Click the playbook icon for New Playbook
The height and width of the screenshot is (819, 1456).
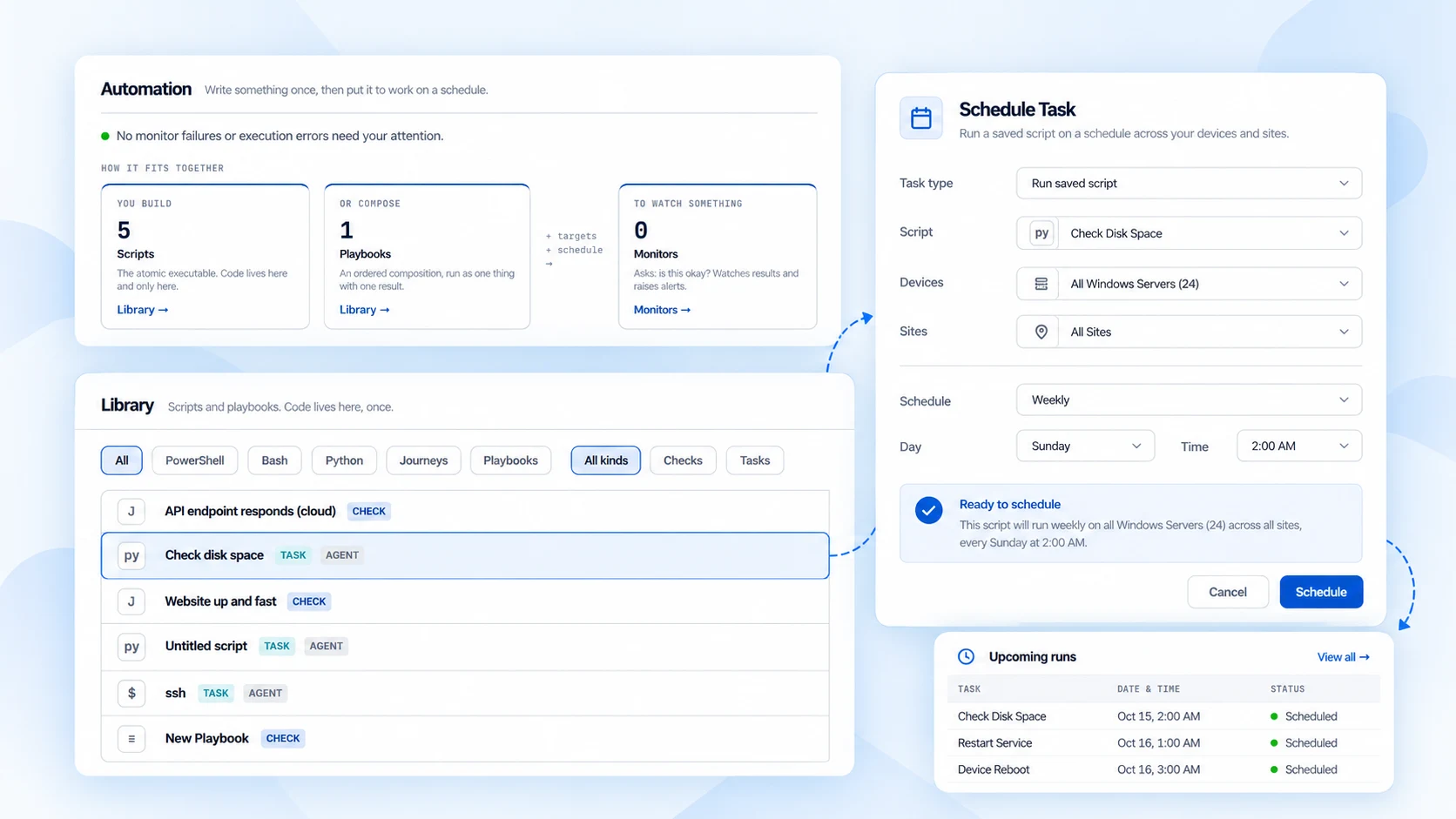tap(131, 739)
